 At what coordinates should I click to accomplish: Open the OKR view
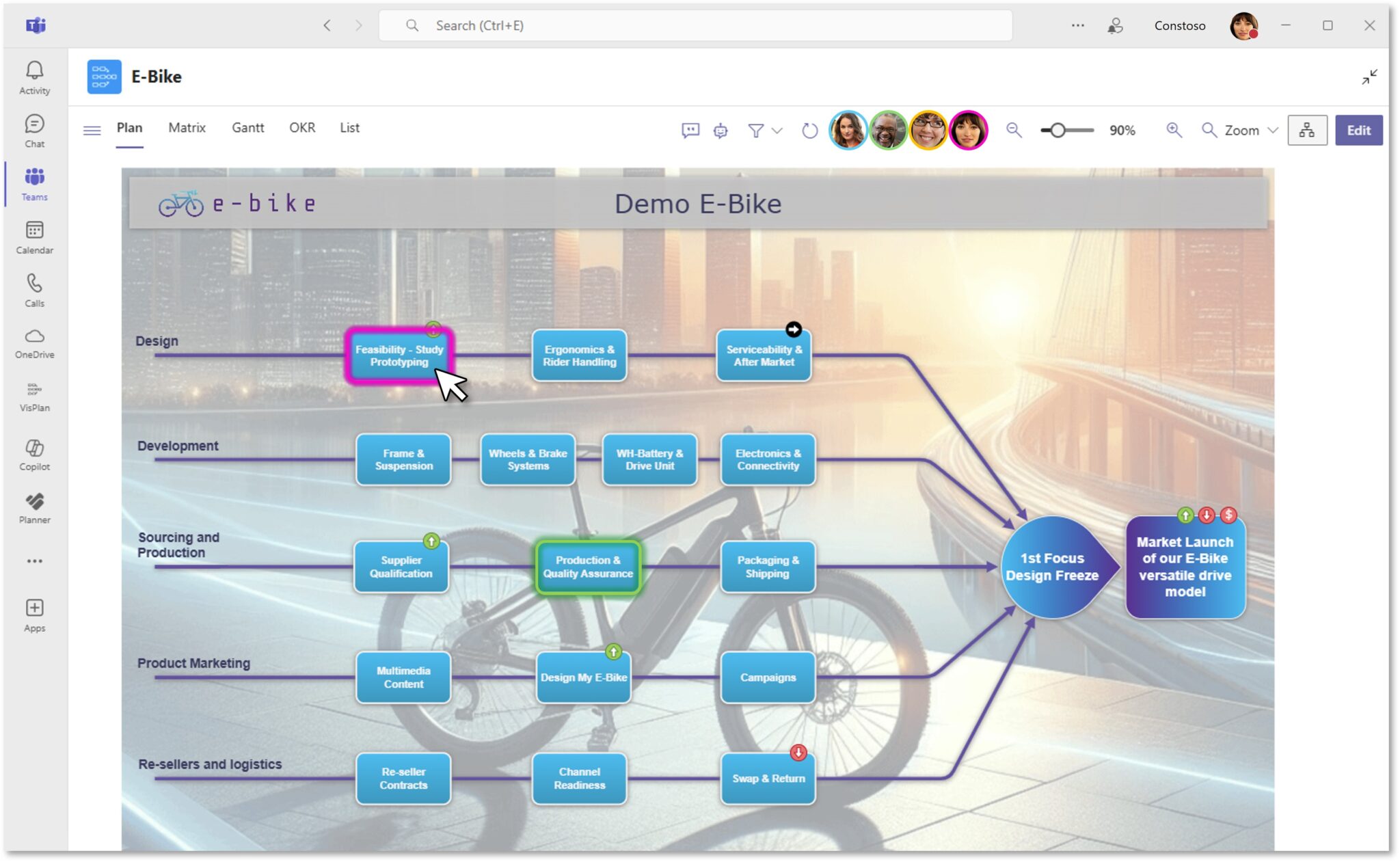[301, 128]
